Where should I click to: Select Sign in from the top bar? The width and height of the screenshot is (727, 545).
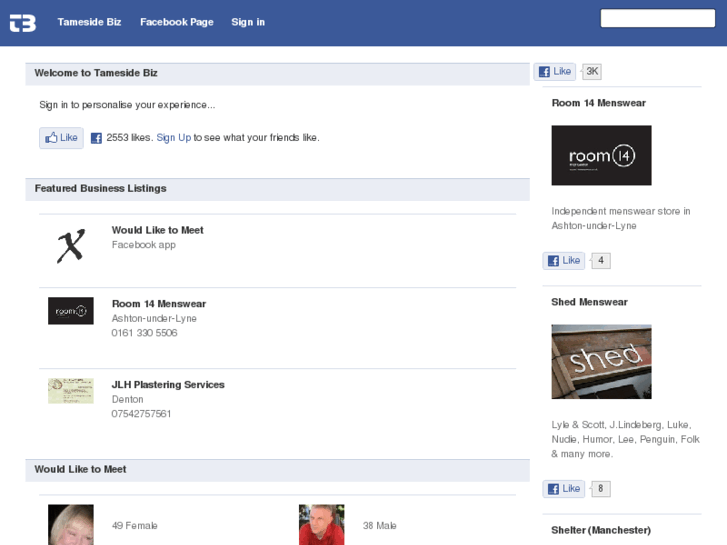tap(248, 22)
